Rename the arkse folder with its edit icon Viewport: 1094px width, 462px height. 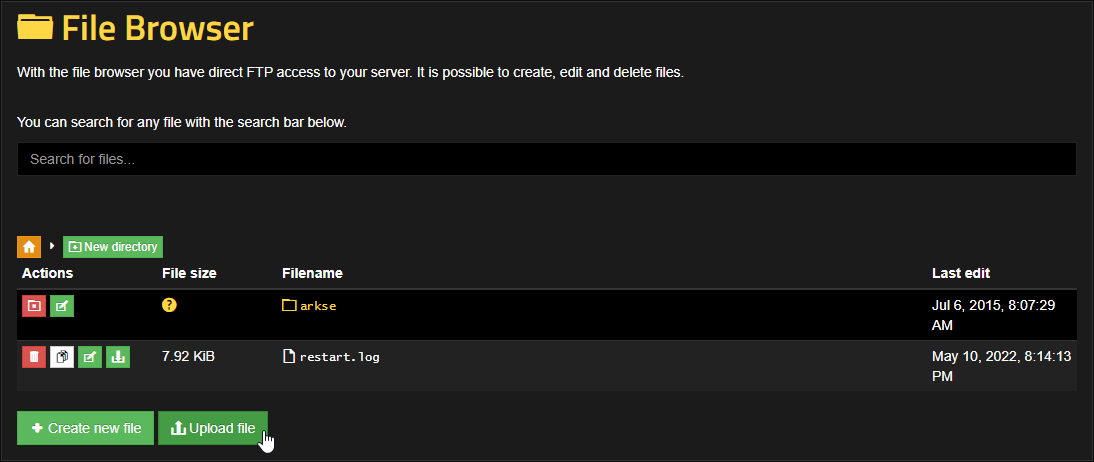[x=62, y=305]
